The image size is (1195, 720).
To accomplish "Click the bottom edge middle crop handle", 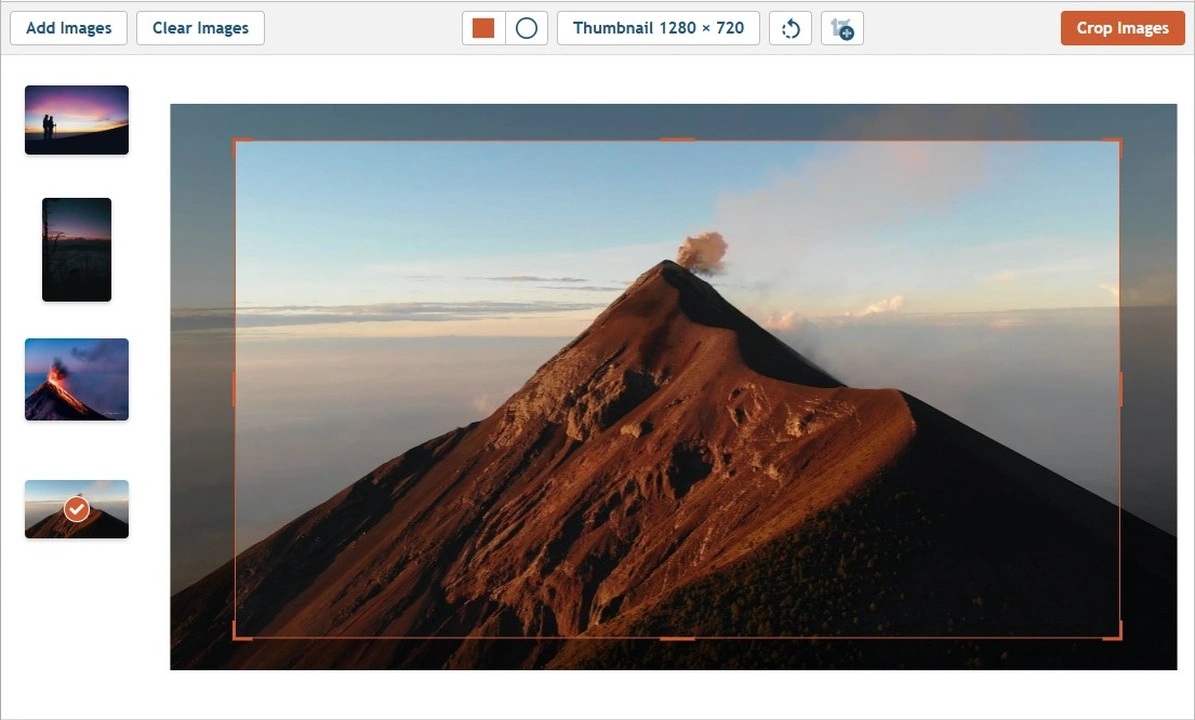I will tap(677, 637).
